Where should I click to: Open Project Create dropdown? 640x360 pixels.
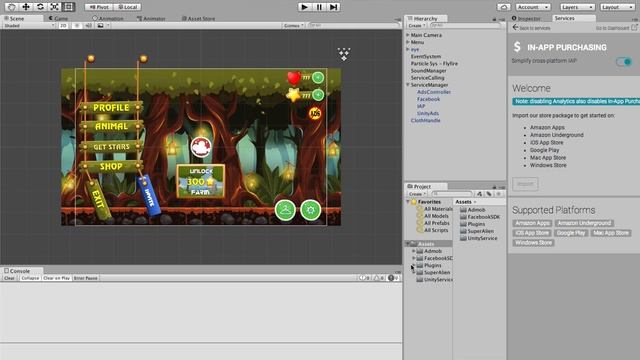(417, 194)
